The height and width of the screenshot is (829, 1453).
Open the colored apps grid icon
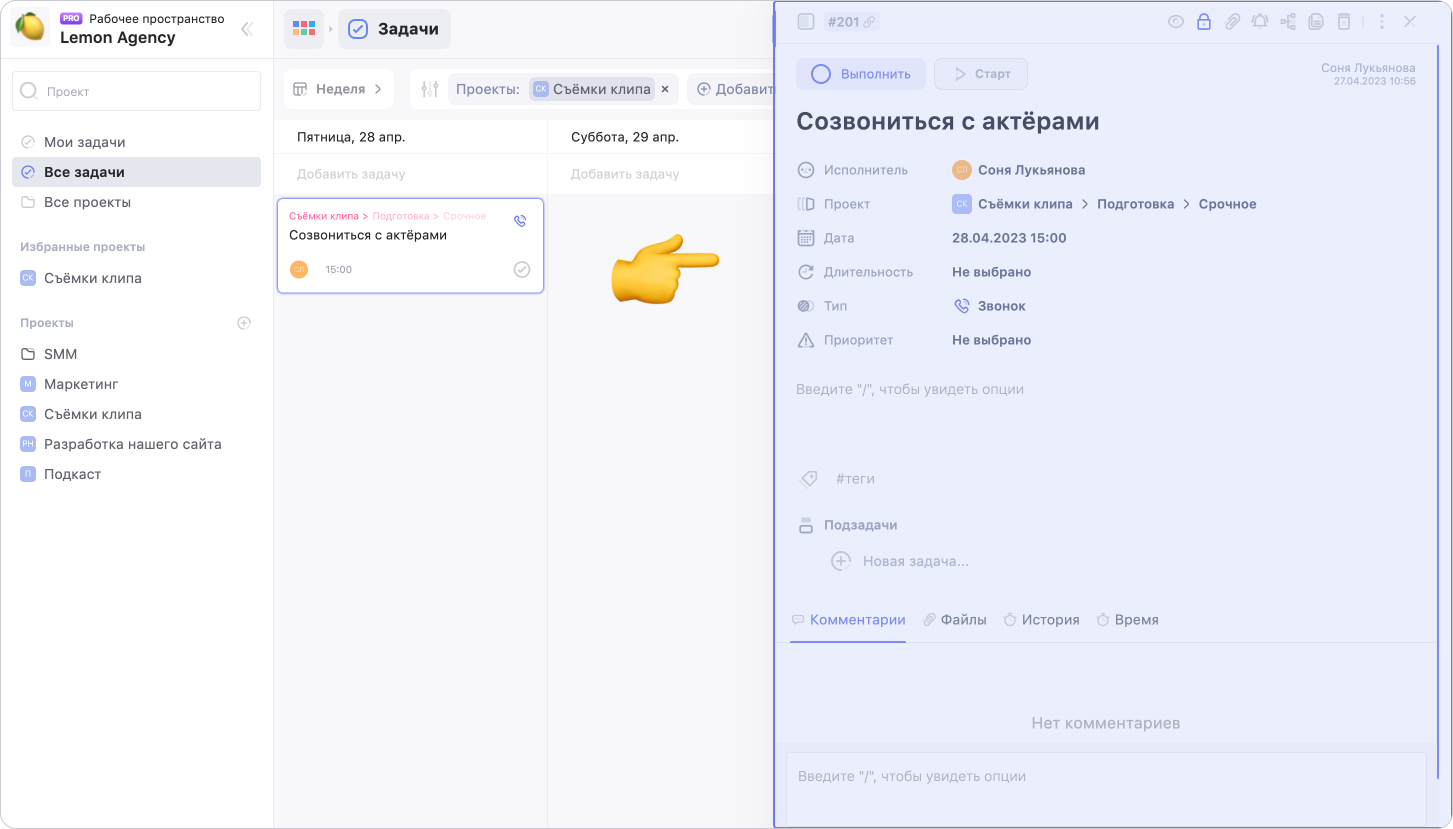pos(303,29)
